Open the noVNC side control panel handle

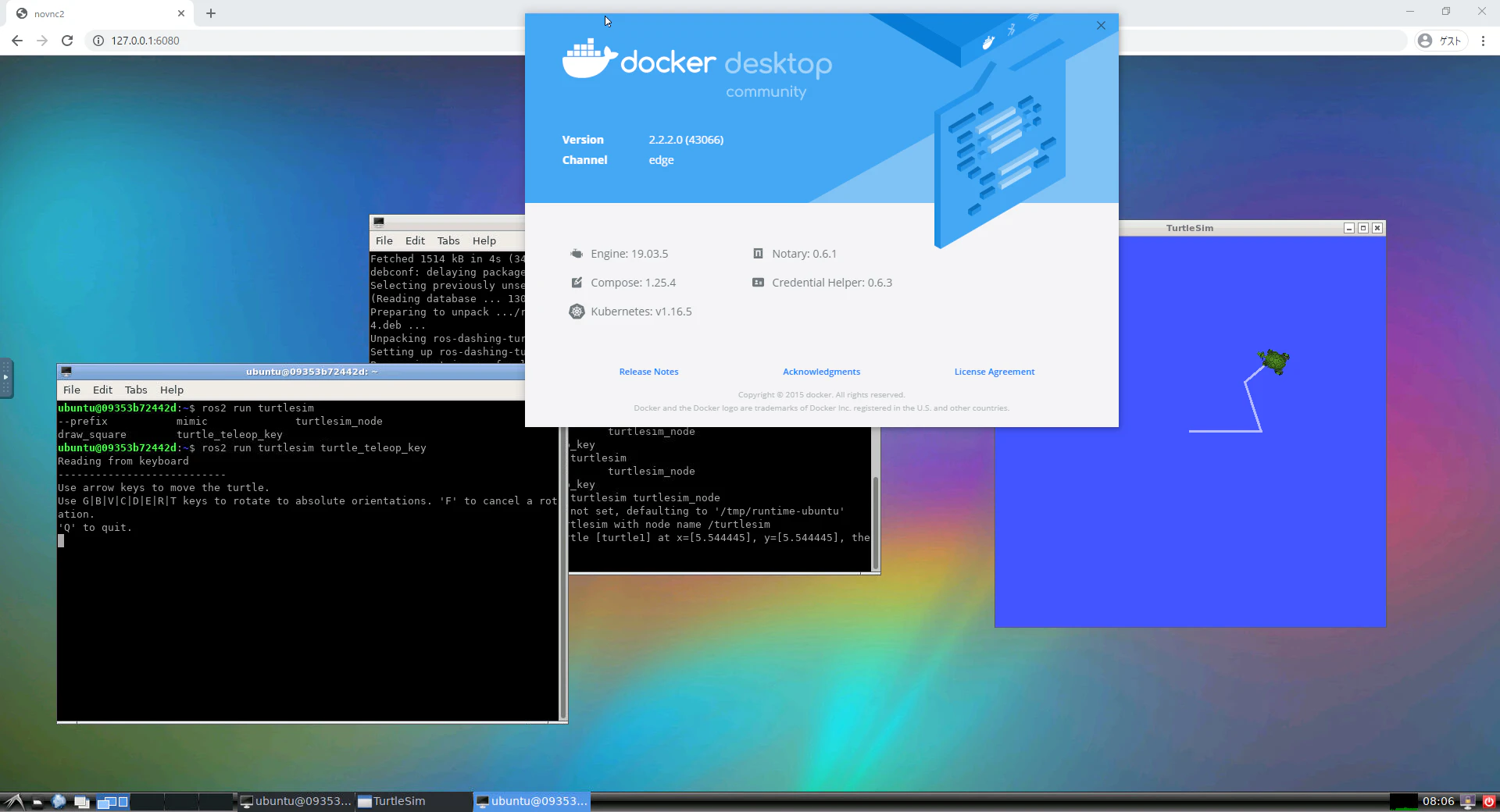6,378
